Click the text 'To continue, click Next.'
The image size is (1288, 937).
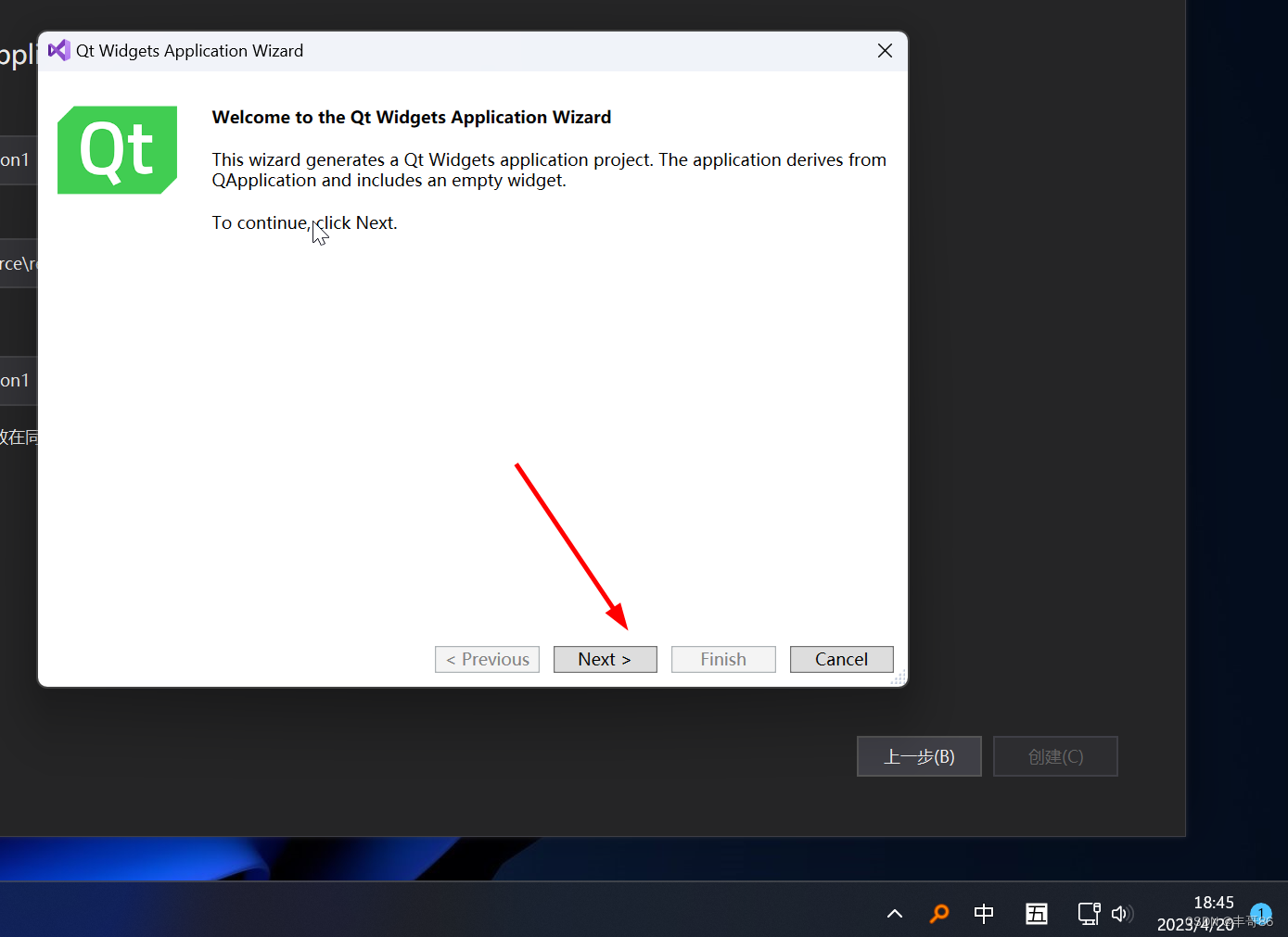[304, 222]
